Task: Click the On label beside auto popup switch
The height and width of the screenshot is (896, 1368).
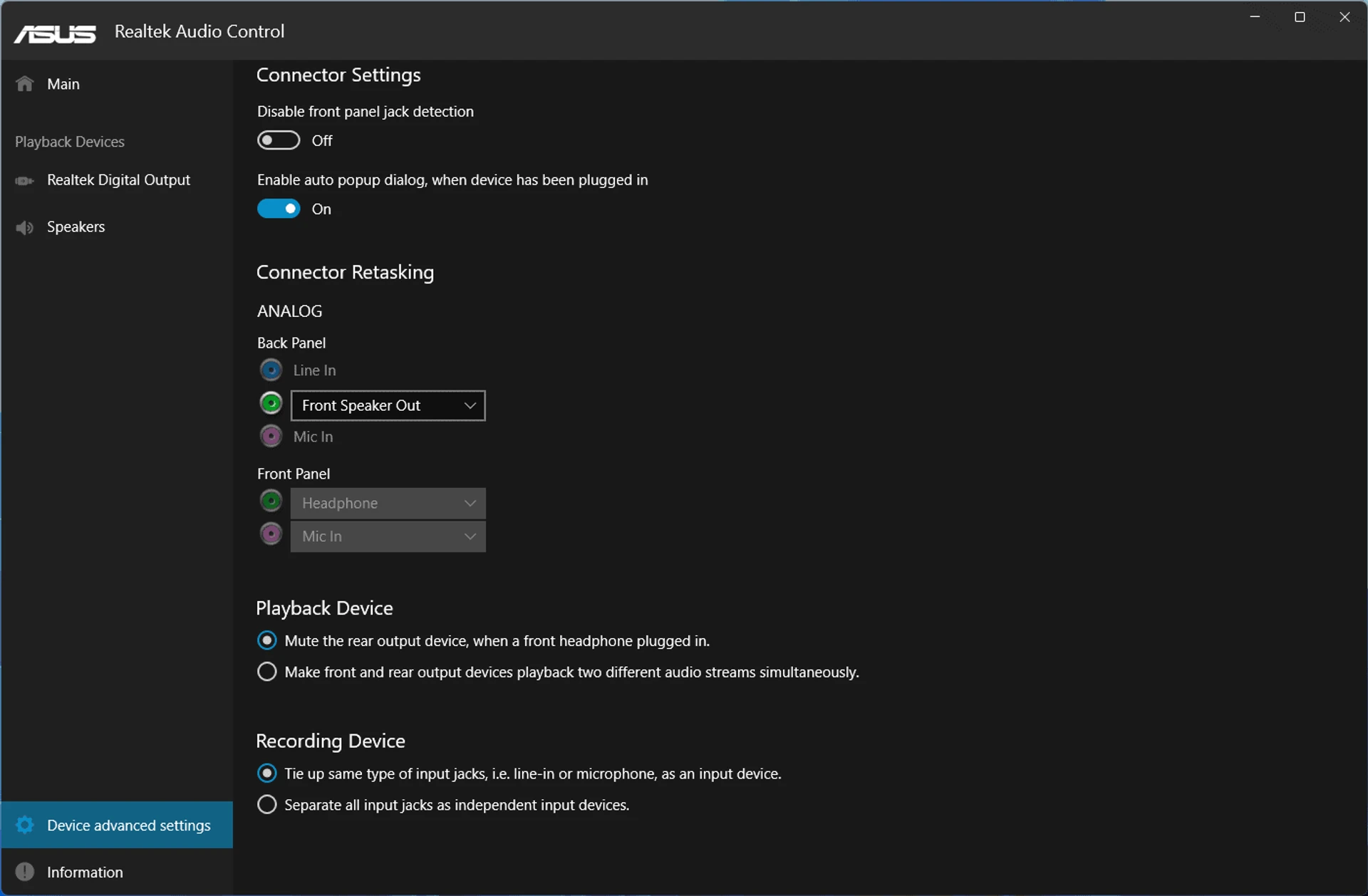Action: tap(321, 209)
